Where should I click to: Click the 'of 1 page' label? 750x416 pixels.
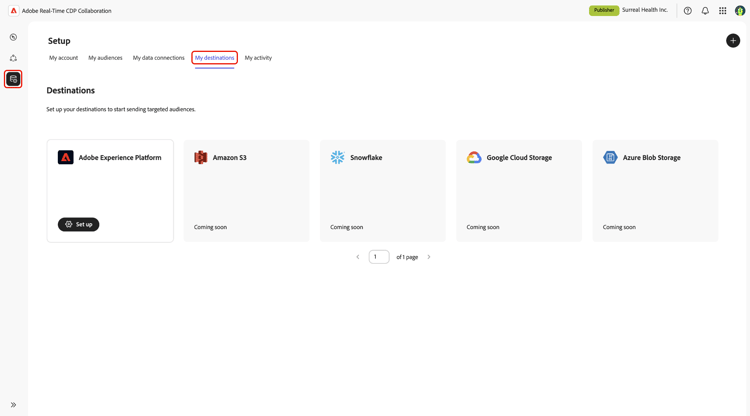point(407,257)
